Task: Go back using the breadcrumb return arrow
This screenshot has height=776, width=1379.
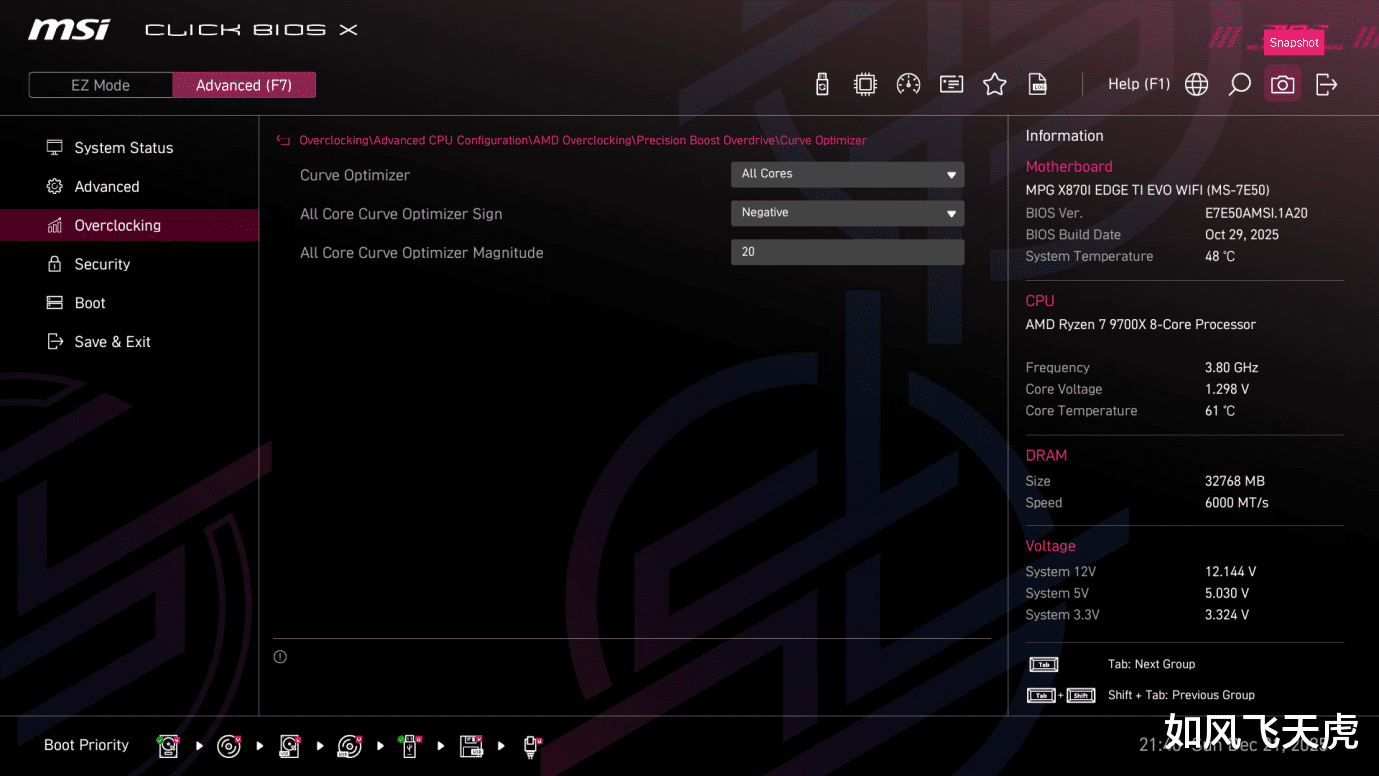Action: [283, 141]
